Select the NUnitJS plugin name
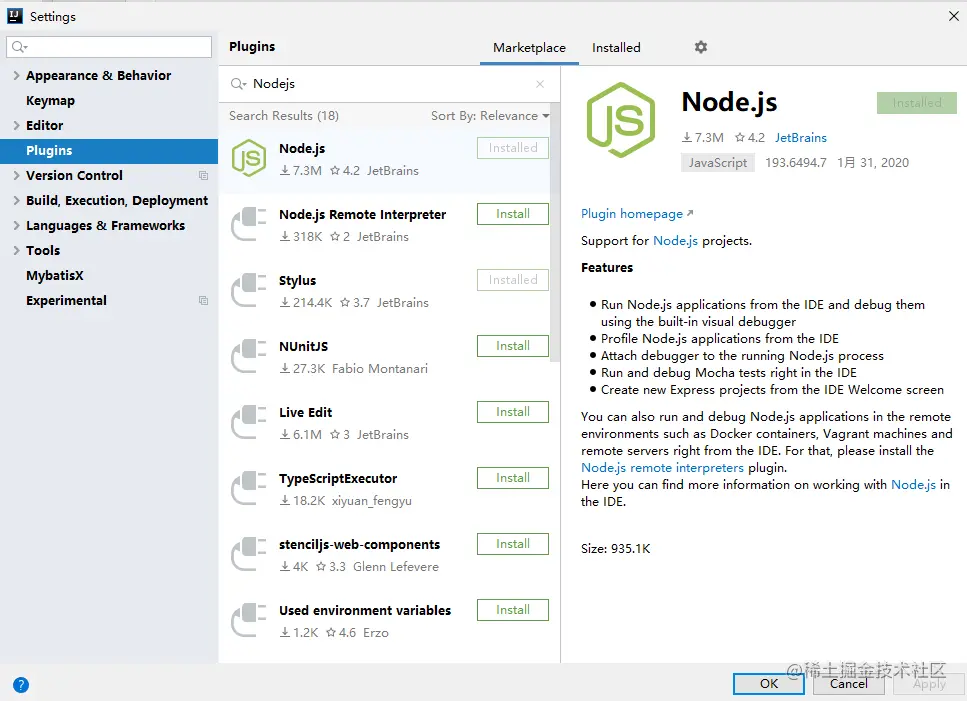Screen dimensions: 967x701 (303, 346)
